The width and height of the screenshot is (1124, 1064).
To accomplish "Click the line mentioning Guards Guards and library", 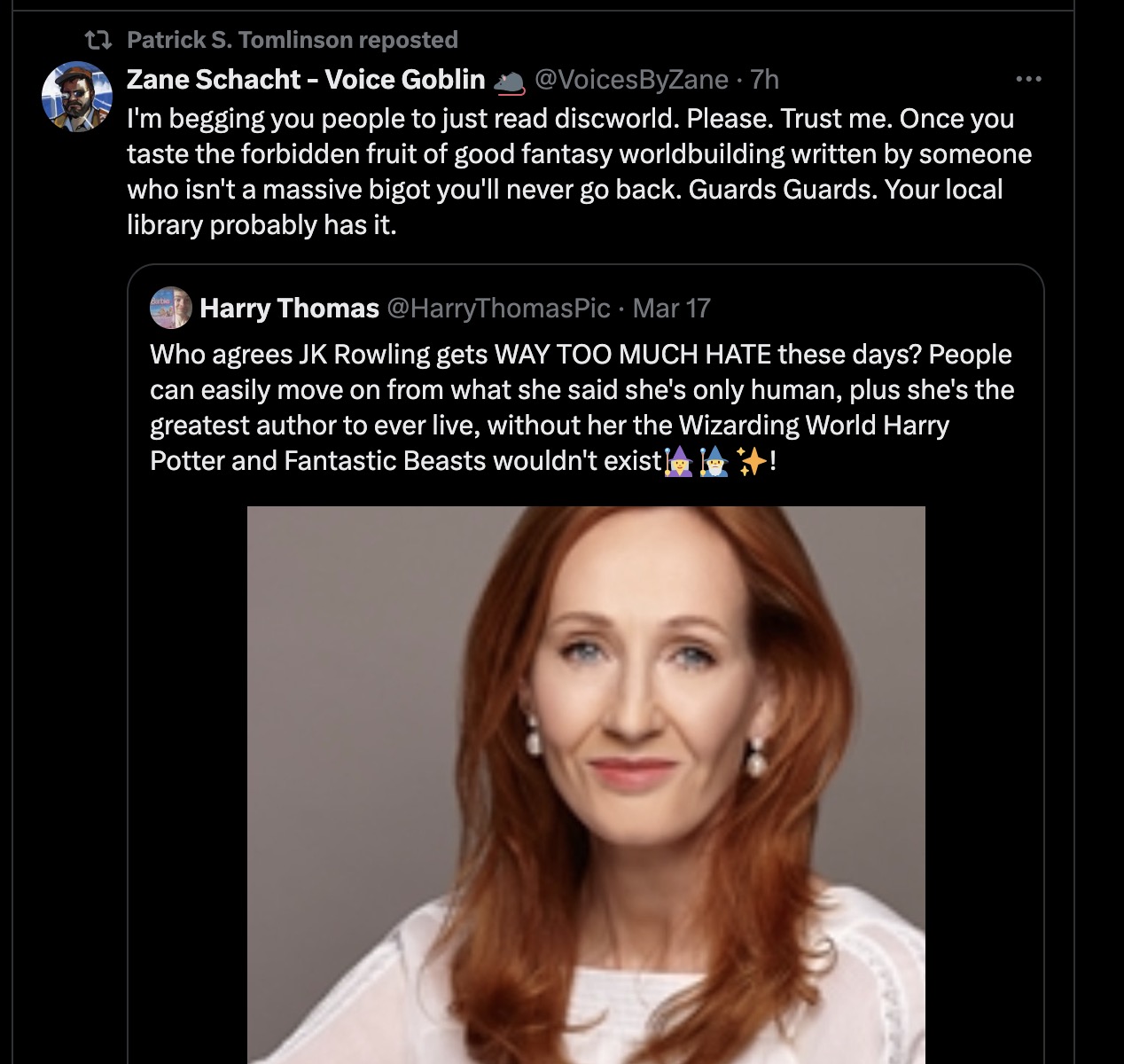I will 565,207.
